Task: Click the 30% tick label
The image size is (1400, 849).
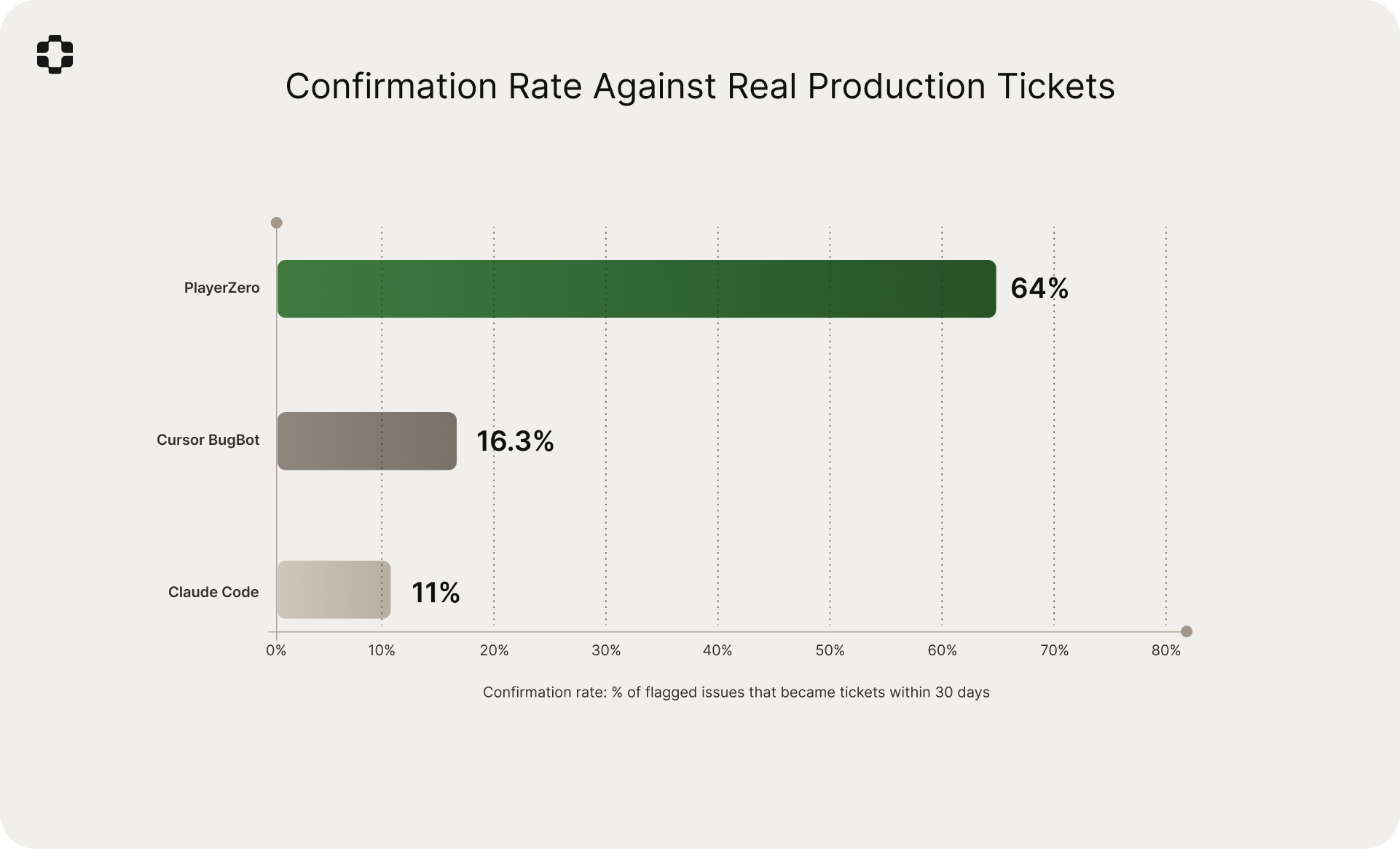Action: [606, 651]
